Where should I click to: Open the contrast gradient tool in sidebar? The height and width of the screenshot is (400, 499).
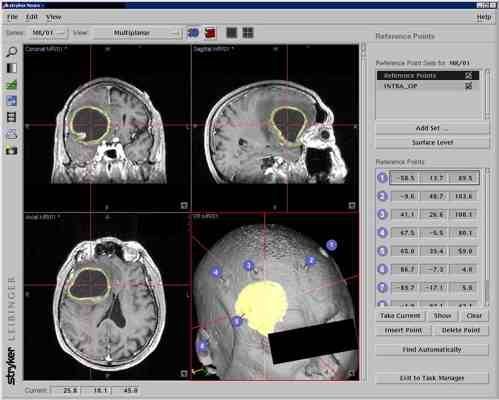12,68
